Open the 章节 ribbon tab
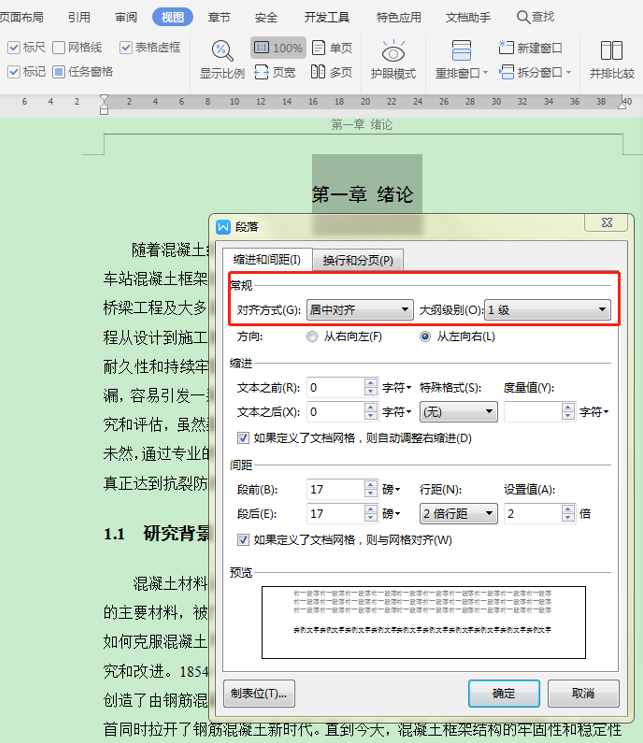This screenshot has width=643, height=743. click(219, 17)
